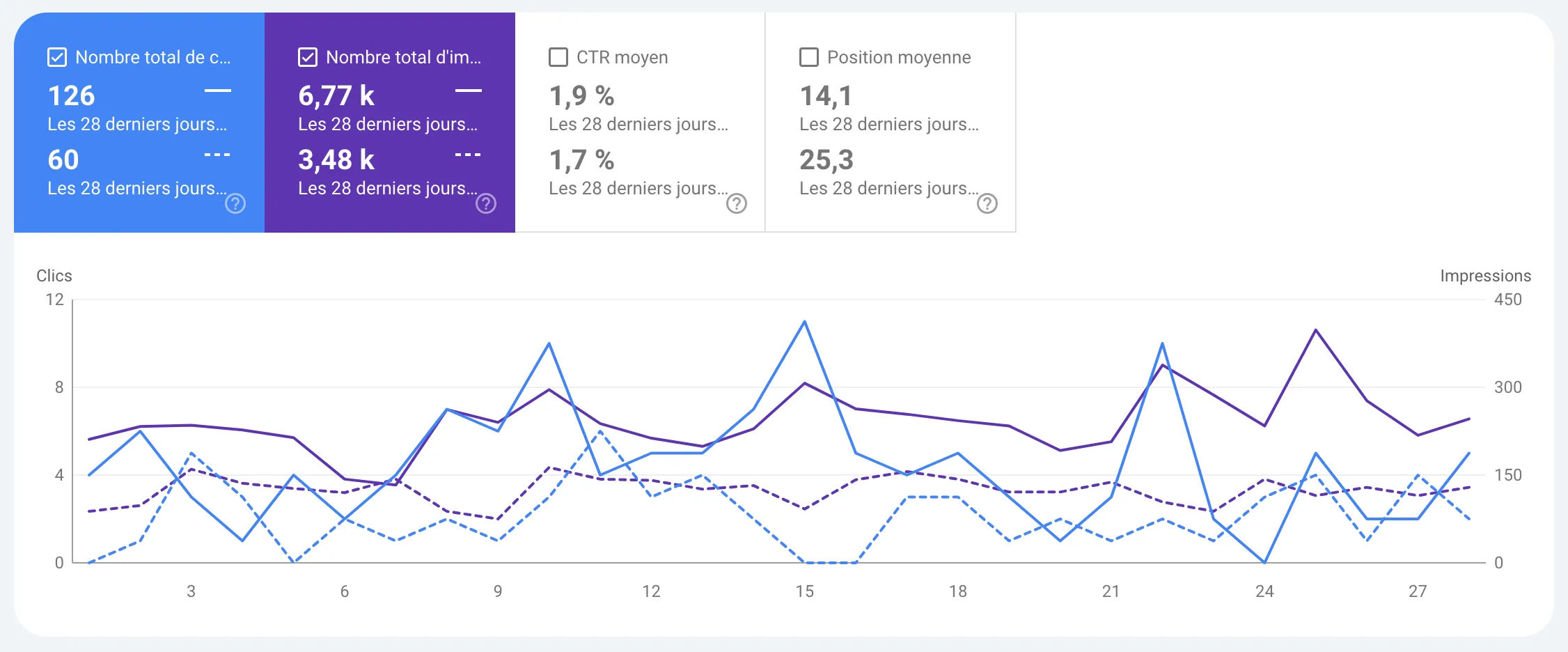Image resolution: width=1568 pixels, height=652 pixels.
Task: Click the solid line indicator on the clics card
Action: [x=218, y=90]
